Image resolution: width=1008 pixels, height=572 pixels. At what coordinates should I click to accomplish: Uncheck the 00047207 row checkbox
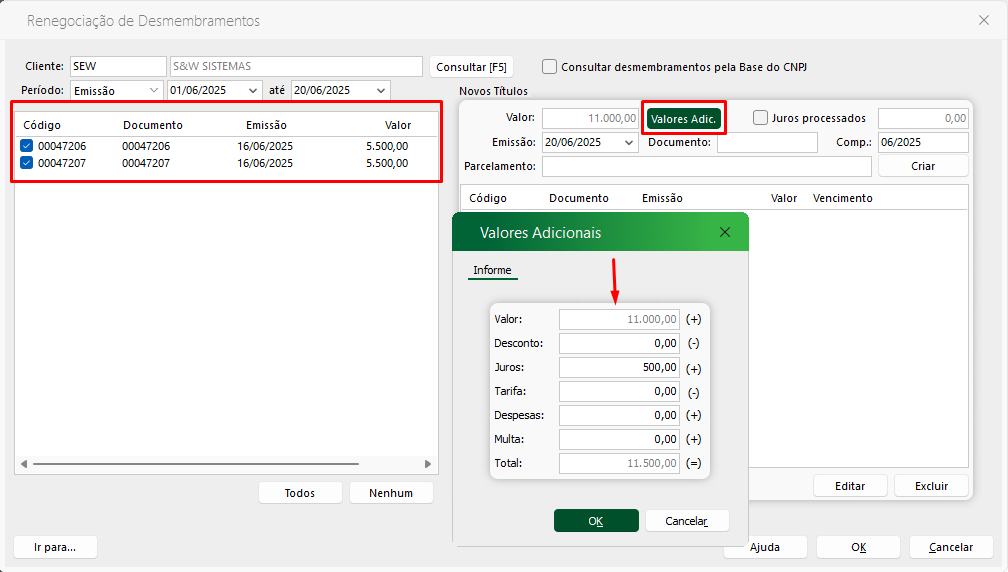click(27, 162)
